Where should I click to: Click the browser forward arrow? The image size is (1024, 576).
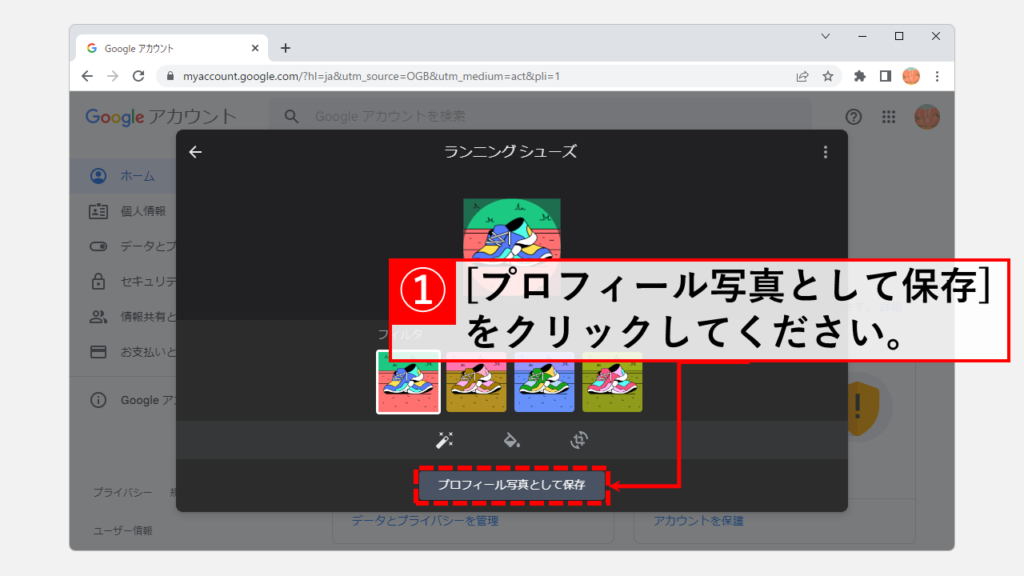tap(113, 76)
